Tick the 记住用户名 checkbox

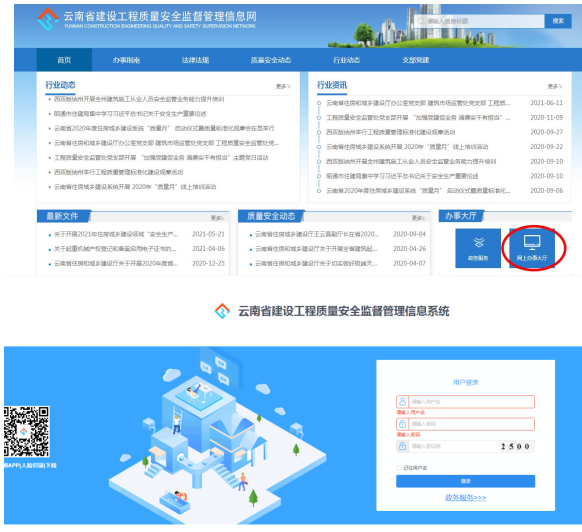tap(399, 468)
